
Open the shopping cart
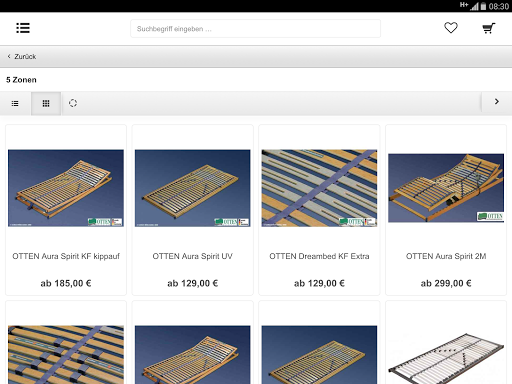[x=489, y=28]
